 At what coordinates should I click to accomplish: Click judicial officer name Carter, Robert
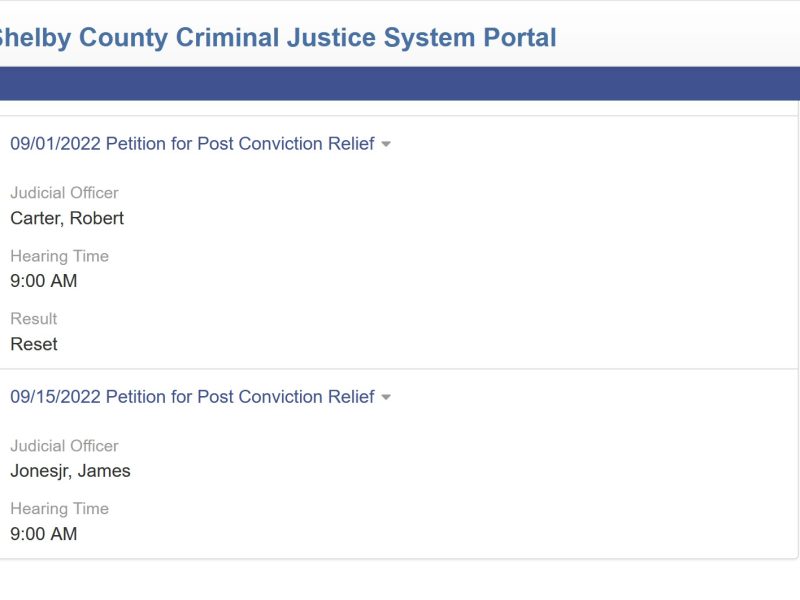click(x=67, y=218)
